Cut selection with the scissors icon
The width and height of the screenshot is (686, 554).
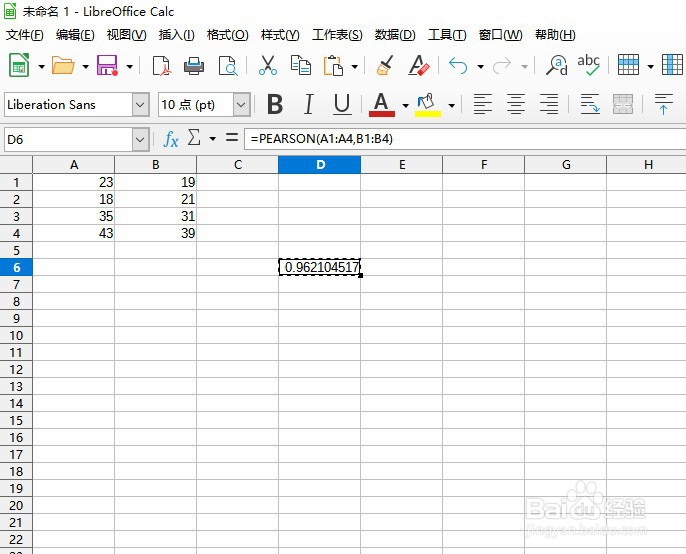267,66
